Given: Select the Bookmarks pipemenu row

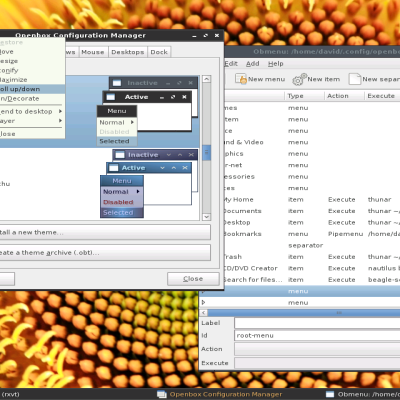Looking at the screenshot, I should pos(312,234).
